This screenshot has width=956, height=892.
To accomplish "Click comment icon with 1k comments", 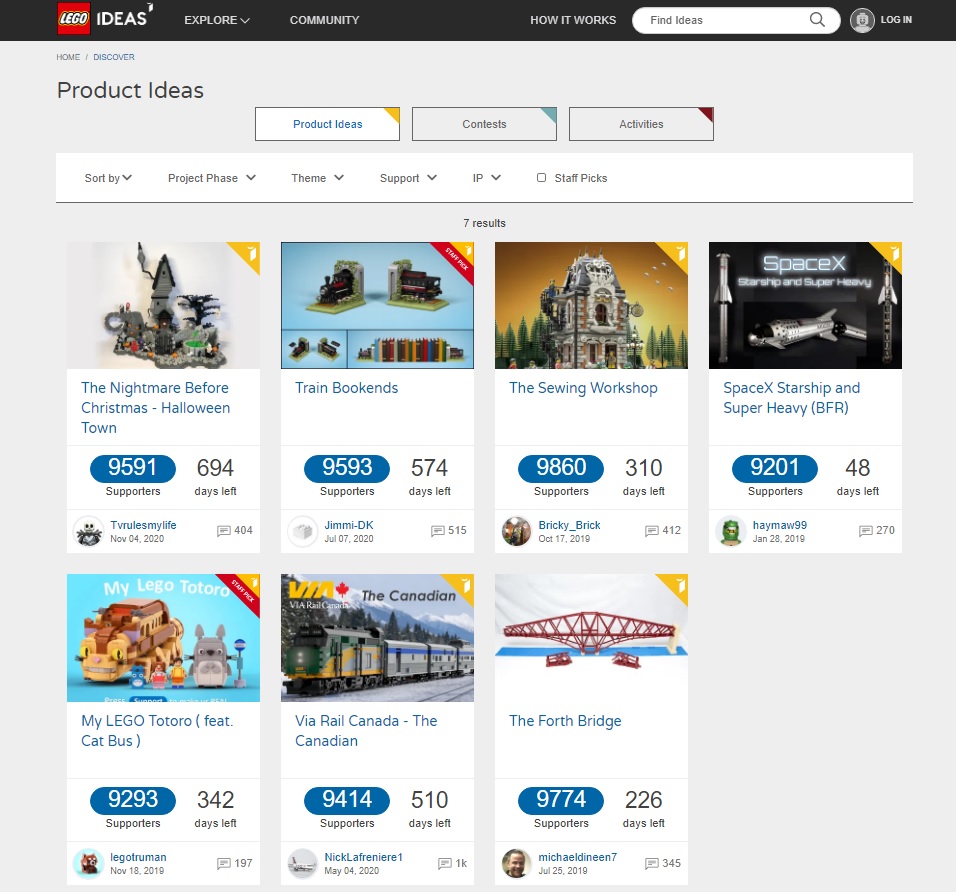I will (444, 863).
